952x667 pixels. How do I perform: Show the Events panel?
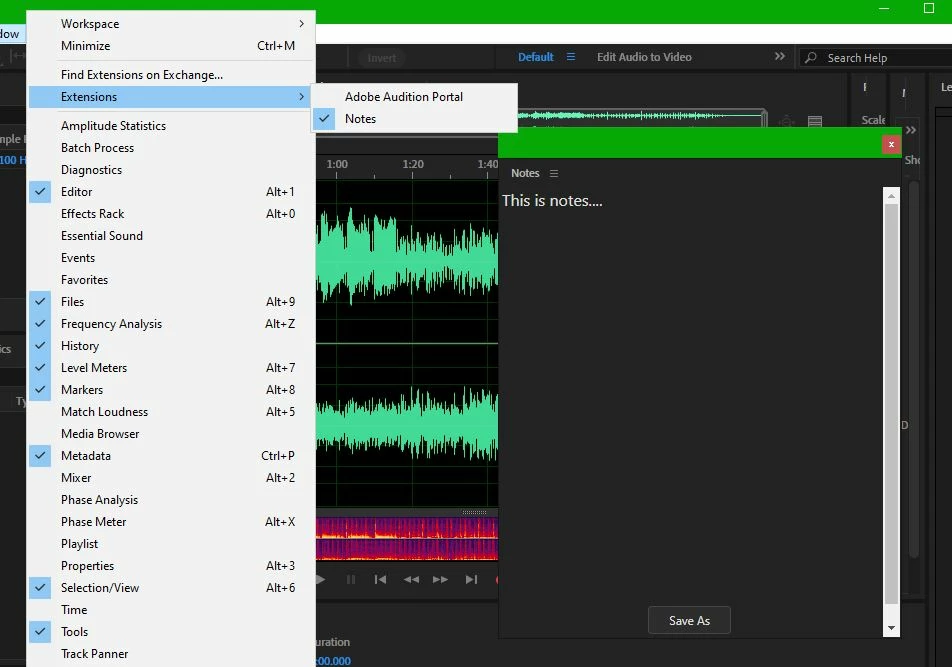172,258
